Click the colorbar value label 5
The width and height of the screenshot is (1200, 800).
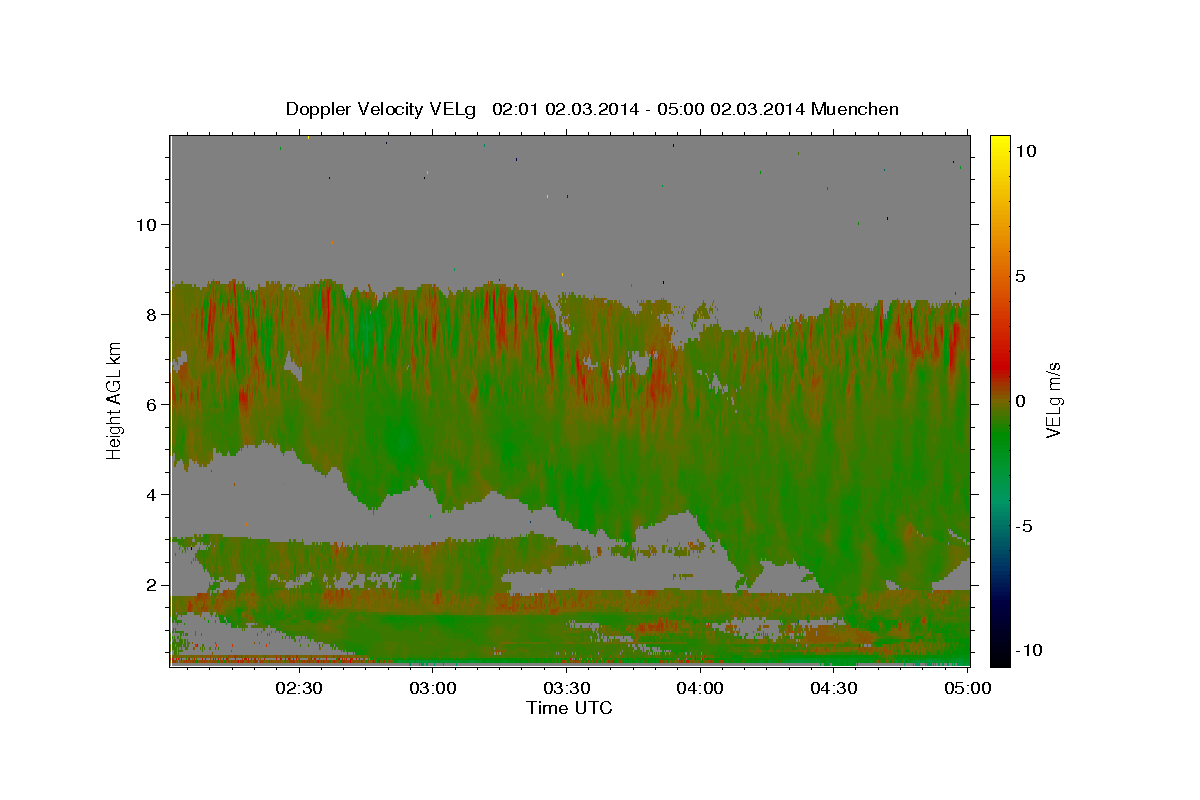[1020, 275]
